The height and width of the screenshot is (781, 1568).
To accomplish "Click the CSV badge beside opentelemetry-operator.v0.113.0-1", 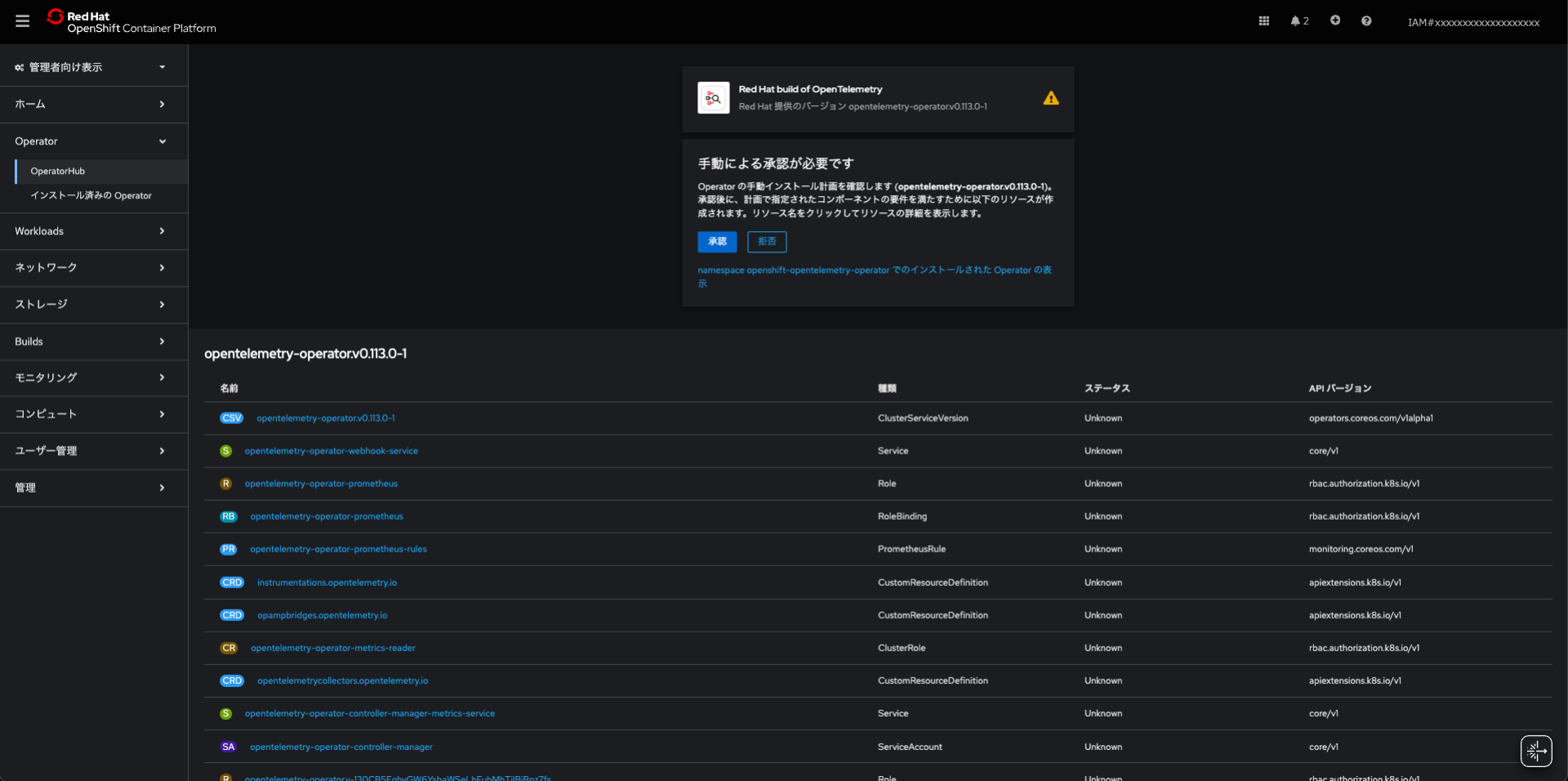I will [231, 417].
